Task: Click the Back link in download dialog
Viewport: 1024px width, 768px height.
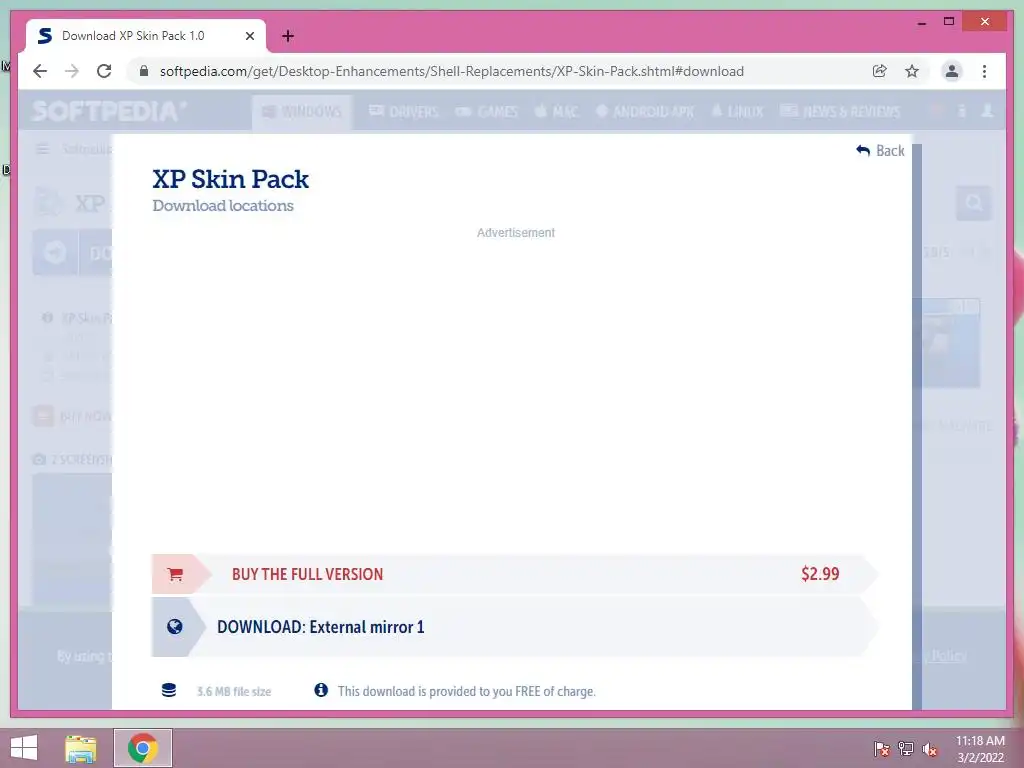Action: pos(880,151)
